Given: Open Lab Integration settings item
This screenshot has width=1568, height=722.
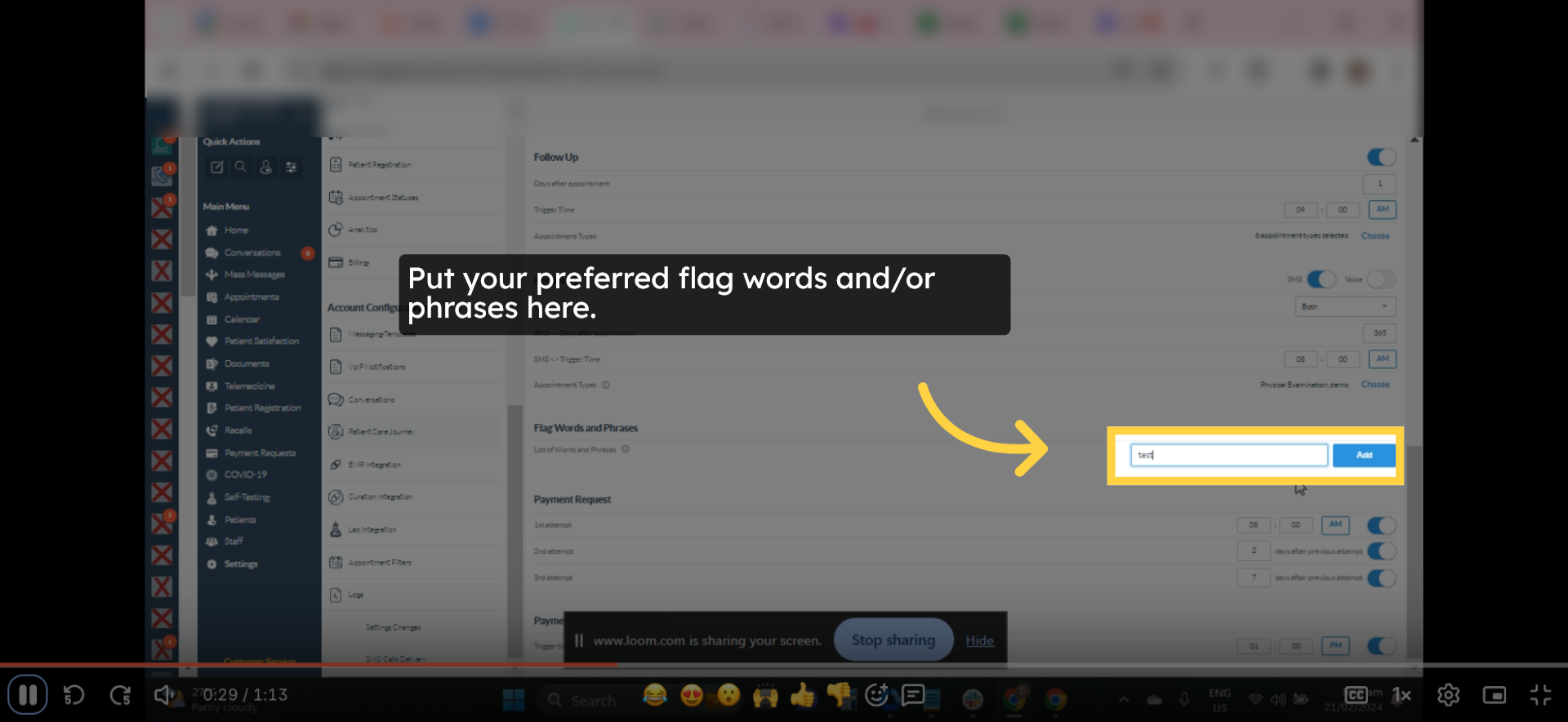Looking at the screenshot, I should 412,529.
